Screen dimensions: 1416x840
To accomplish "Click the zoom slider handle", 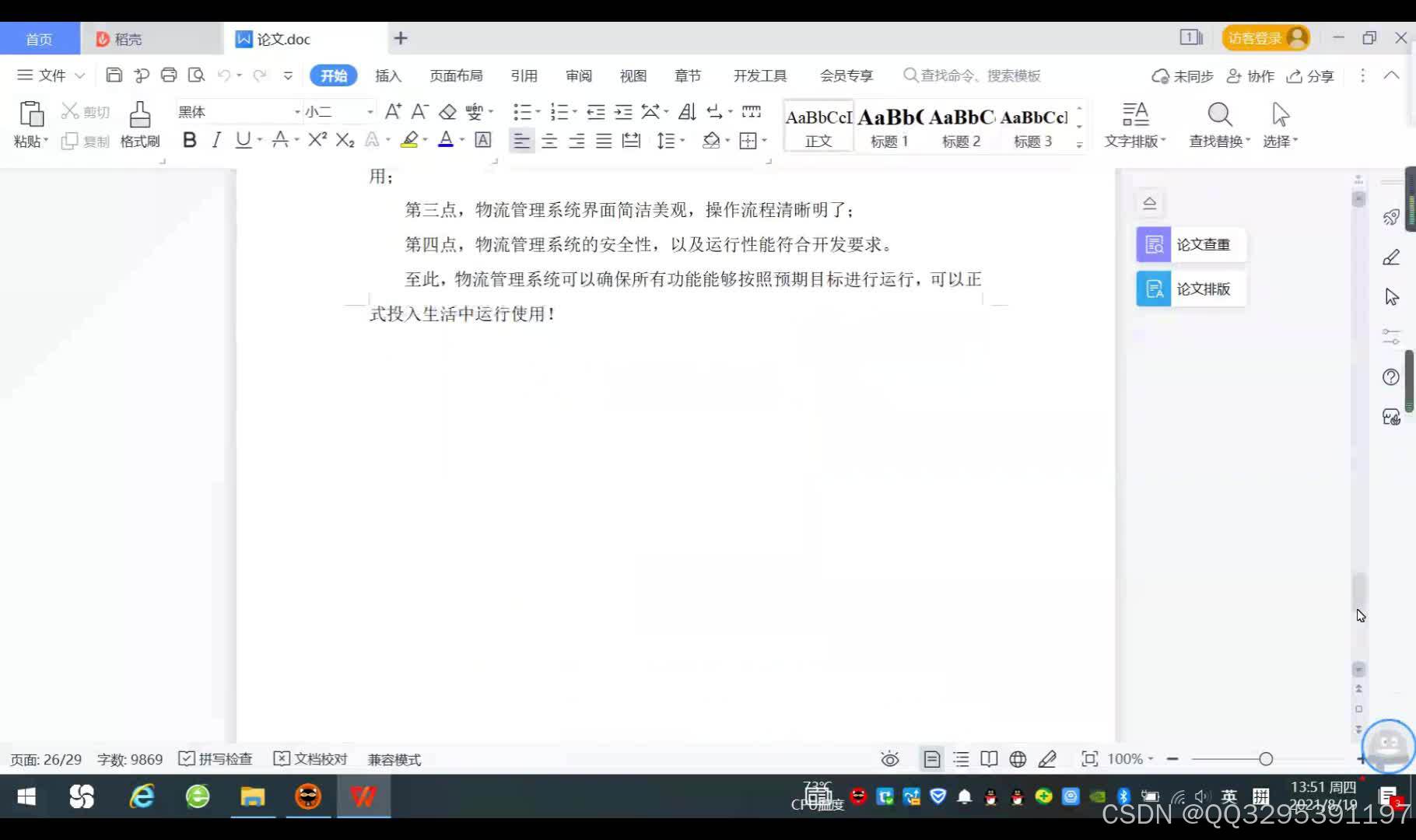I will point(1266,759).
